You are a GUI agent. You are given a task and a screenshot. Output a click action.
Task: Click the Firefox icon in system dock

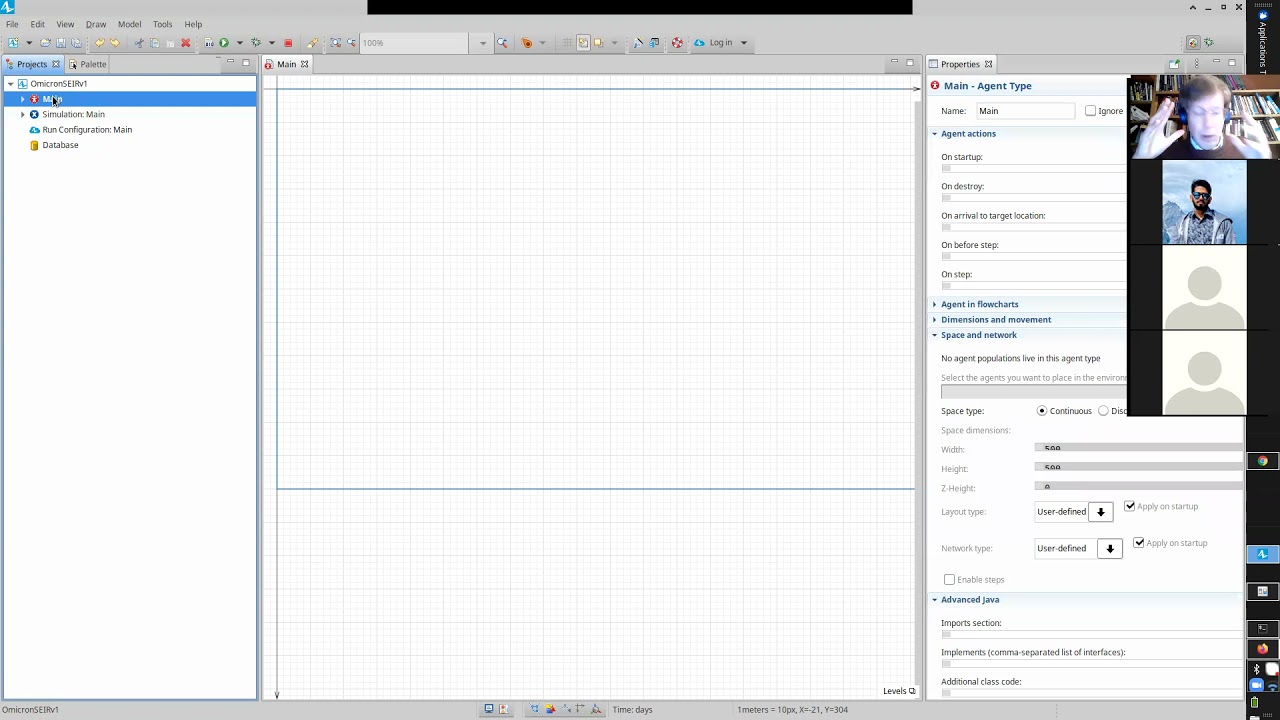point(1263,648)
